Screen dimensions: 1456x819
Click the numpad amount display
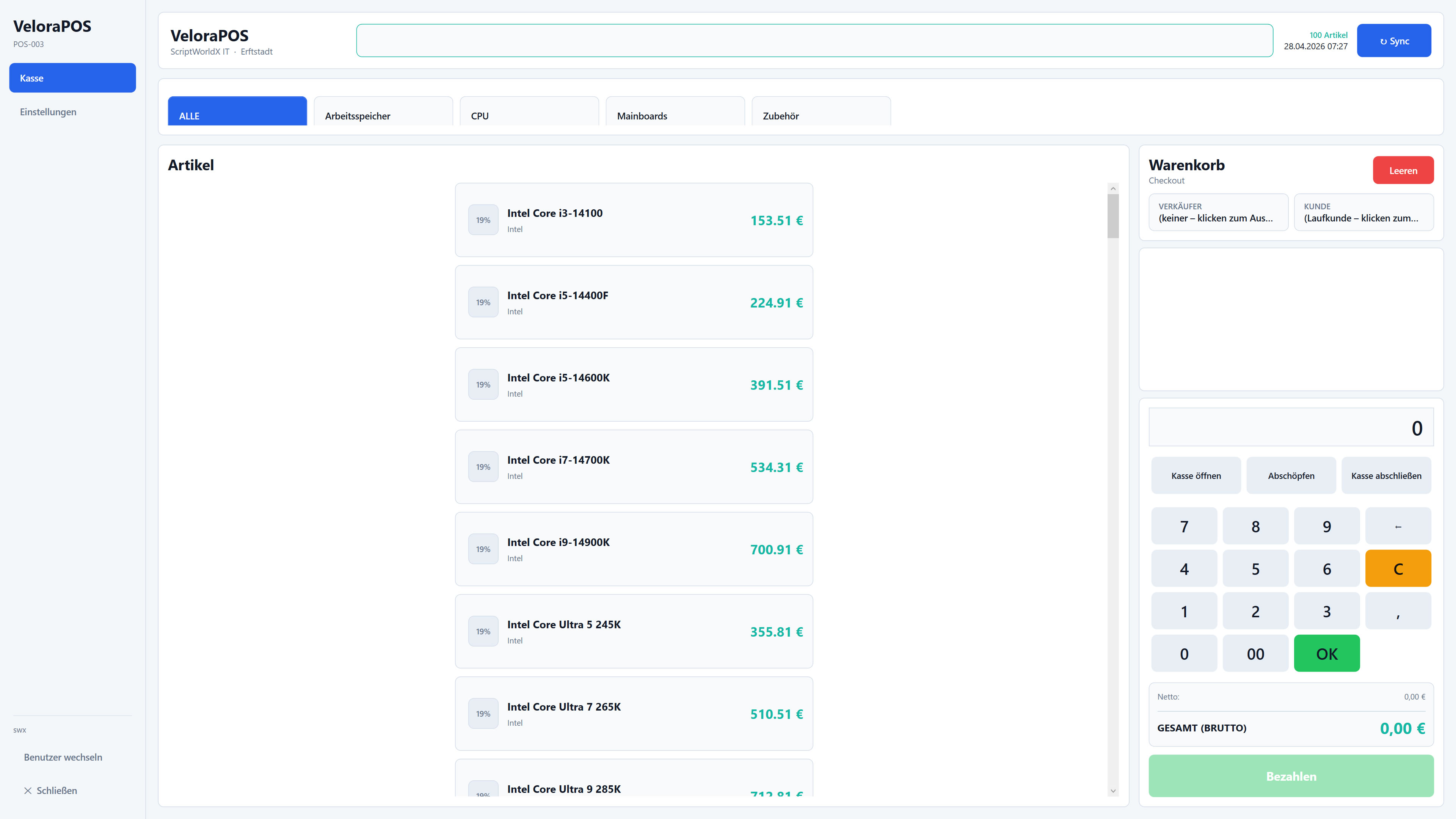coord(1291,427)
